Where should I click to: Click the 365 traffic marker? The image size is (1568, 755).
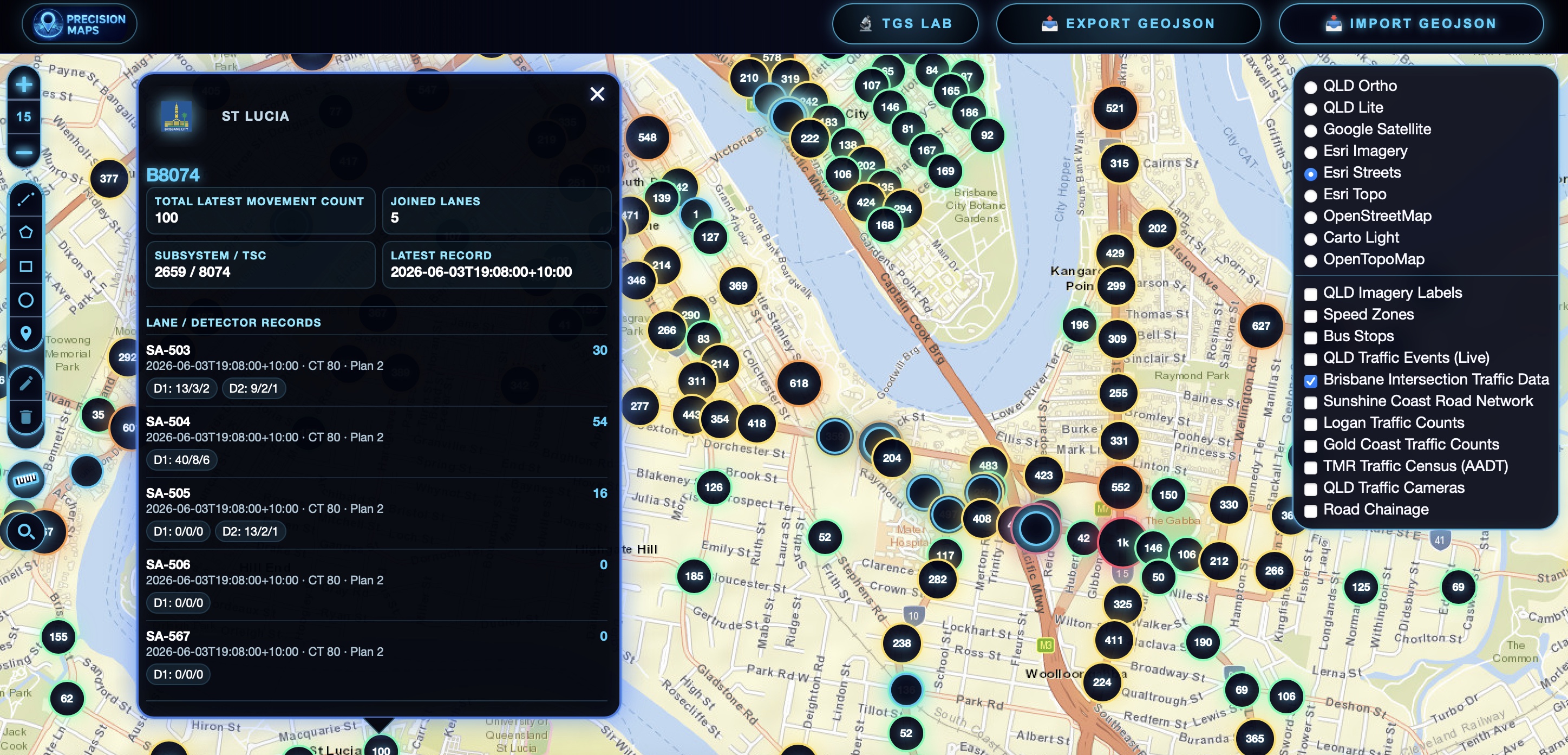pos(1254,739)
